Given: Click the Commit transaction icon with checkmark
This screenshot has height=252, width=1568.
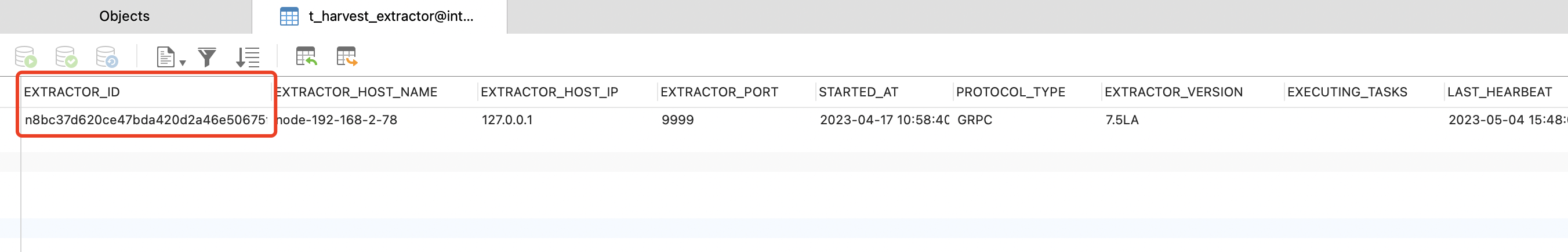Looking at the screenshot, I should click(x=66, y=57).
